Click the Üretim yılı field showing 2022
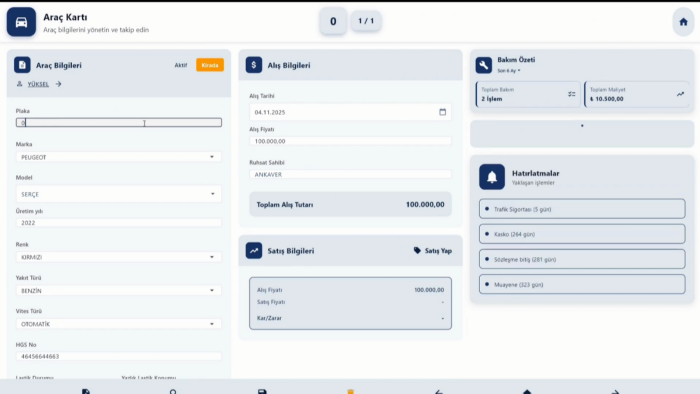This screenshot has height=394, width=700. click(119, 223)
